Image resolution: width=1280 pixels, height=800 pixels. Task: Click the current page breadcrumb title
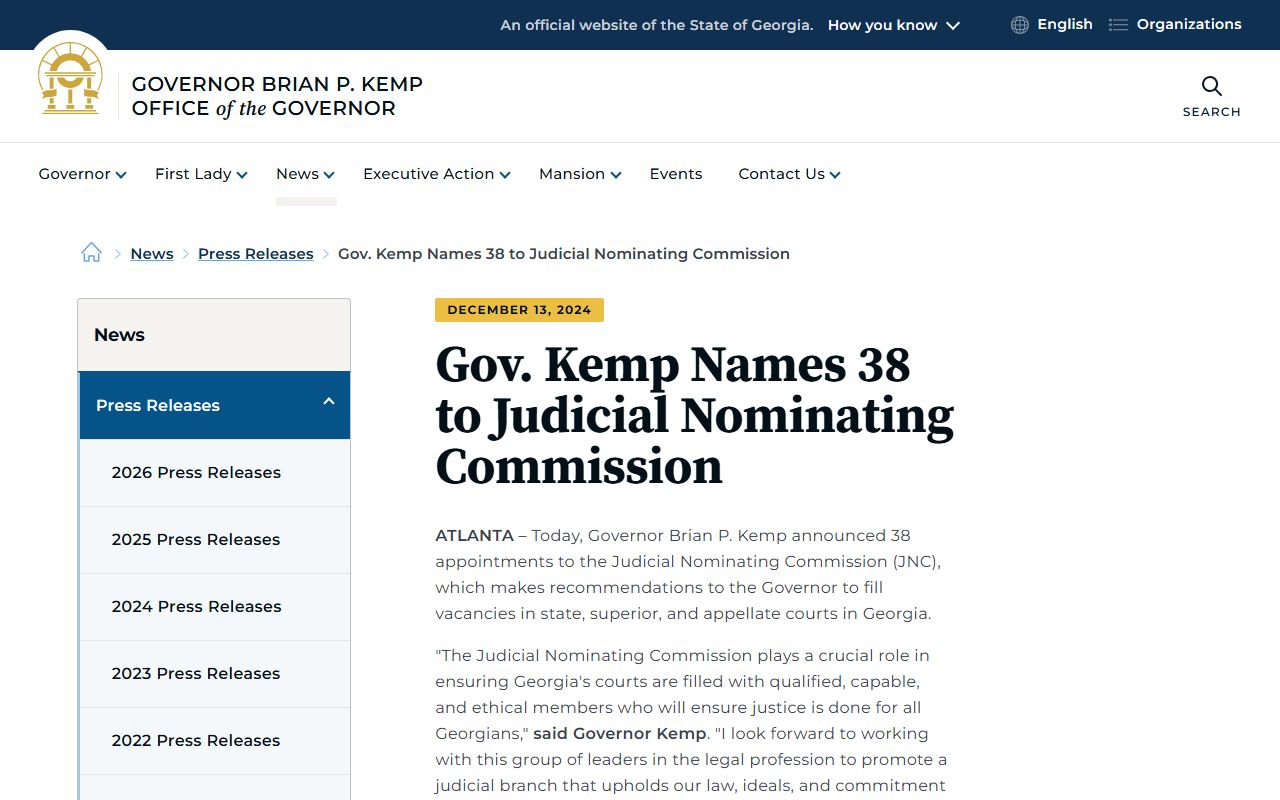point(564,254)
